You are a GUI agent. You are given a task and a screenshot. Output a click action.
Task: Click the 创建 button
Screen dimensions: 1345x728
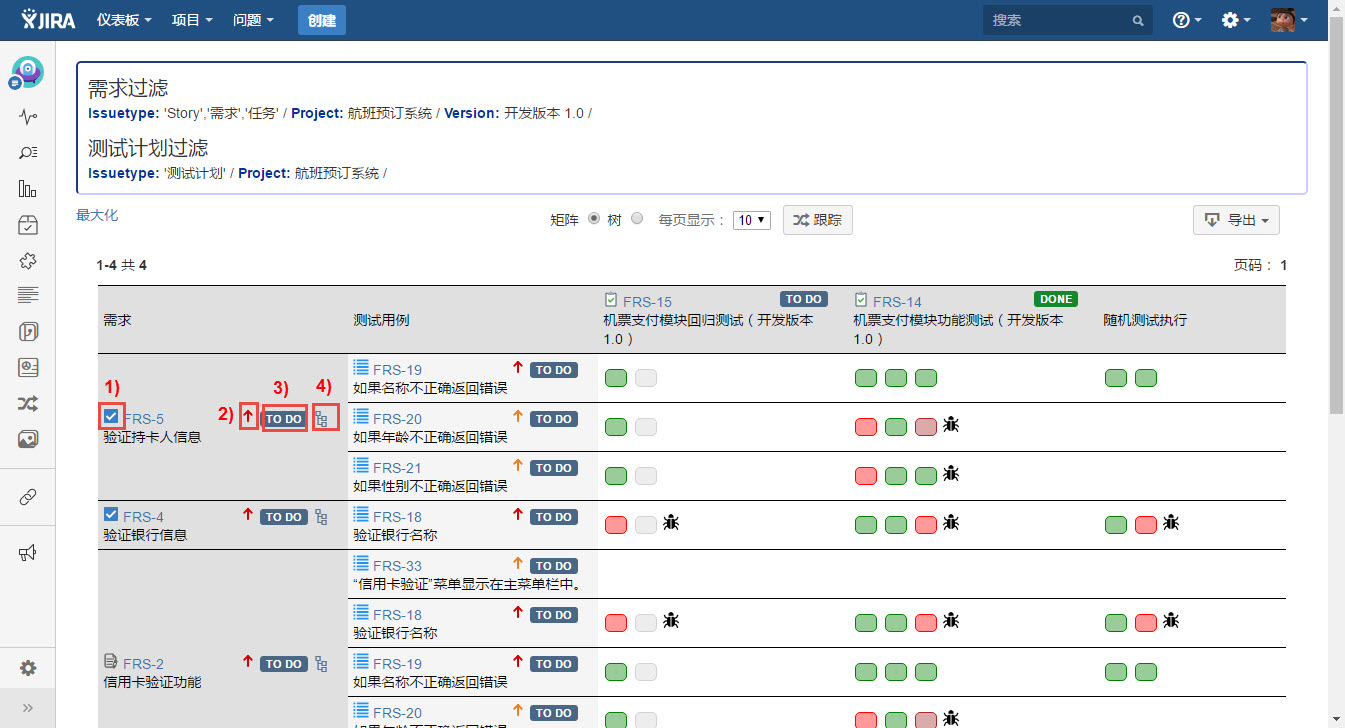tap(322, 20)
